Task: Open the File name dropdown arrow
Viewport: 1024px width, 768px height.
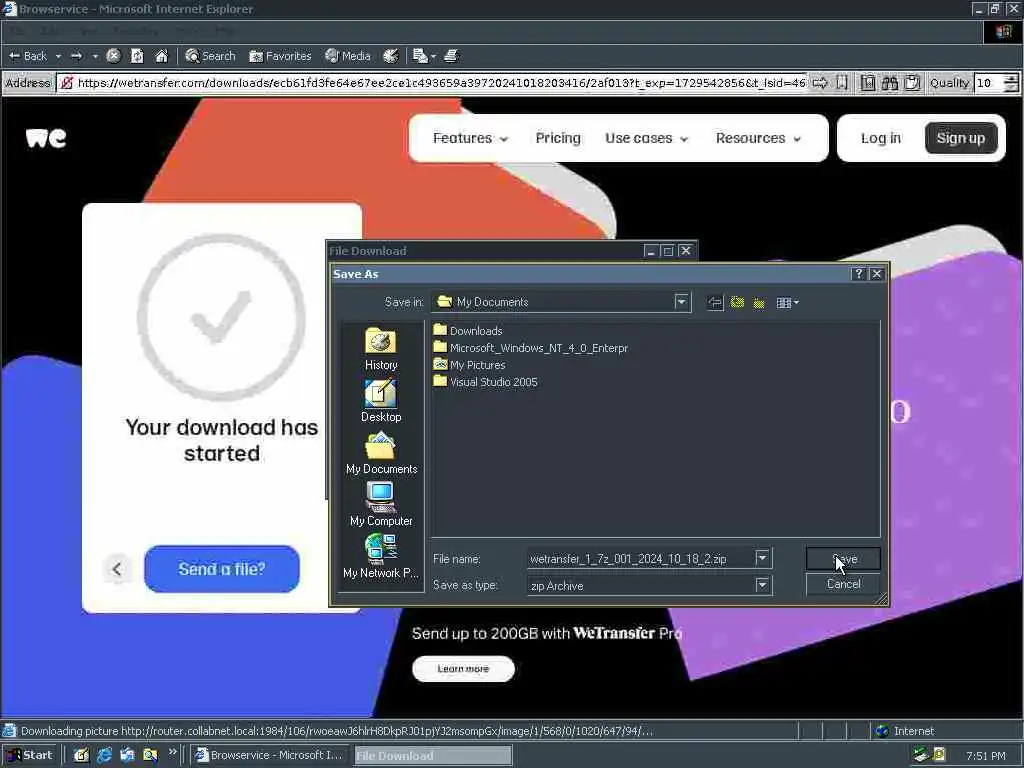Action: (x=762, y=558)
